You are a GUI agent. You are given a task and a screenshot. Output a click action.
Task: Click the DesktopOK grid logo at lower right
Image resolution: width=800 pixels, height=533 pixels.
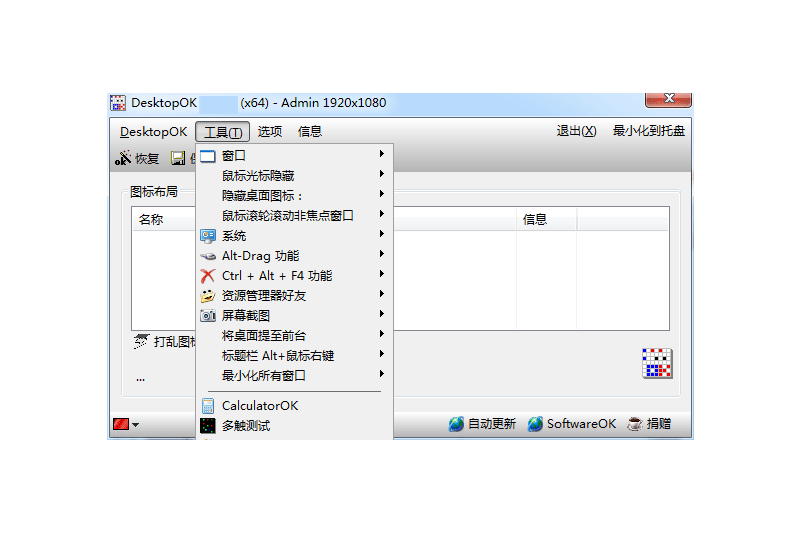pos(657,363)
